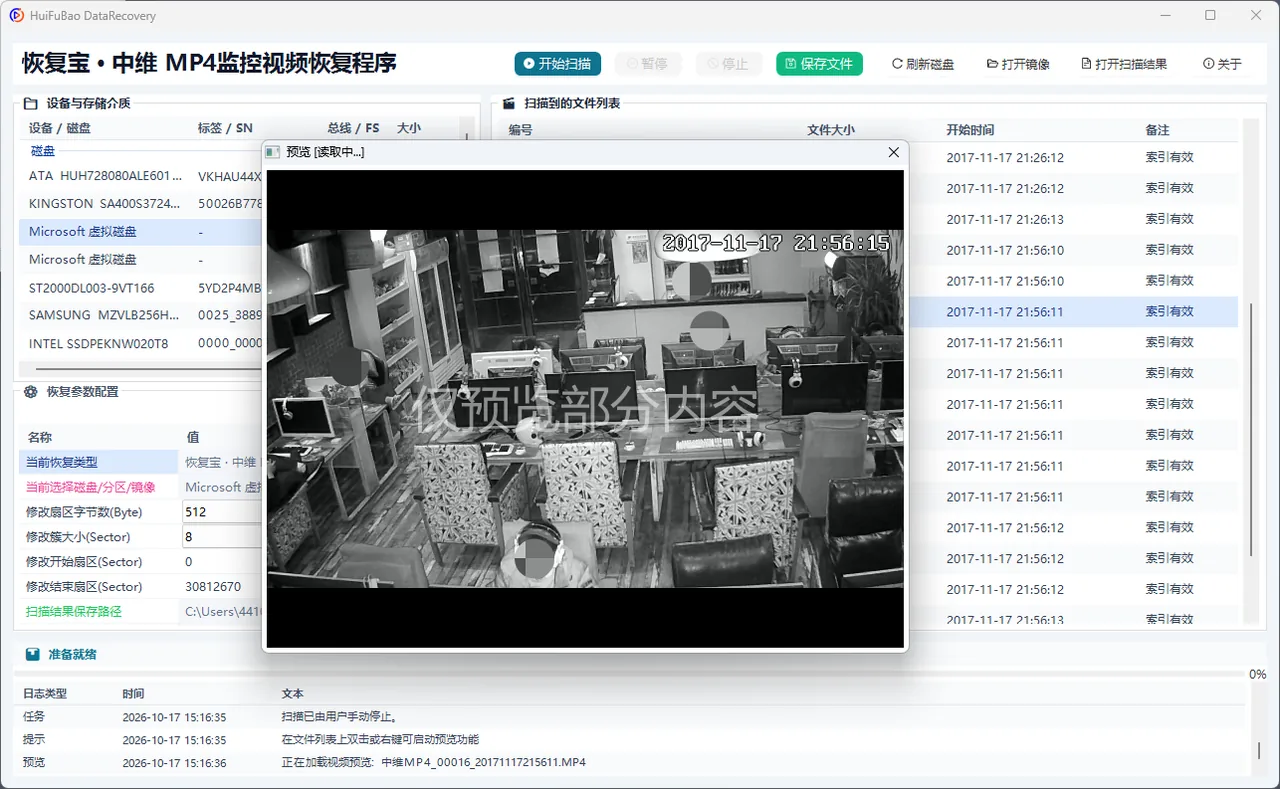
Task: Click the 编号 column header
Action: [x=520, y=130]
